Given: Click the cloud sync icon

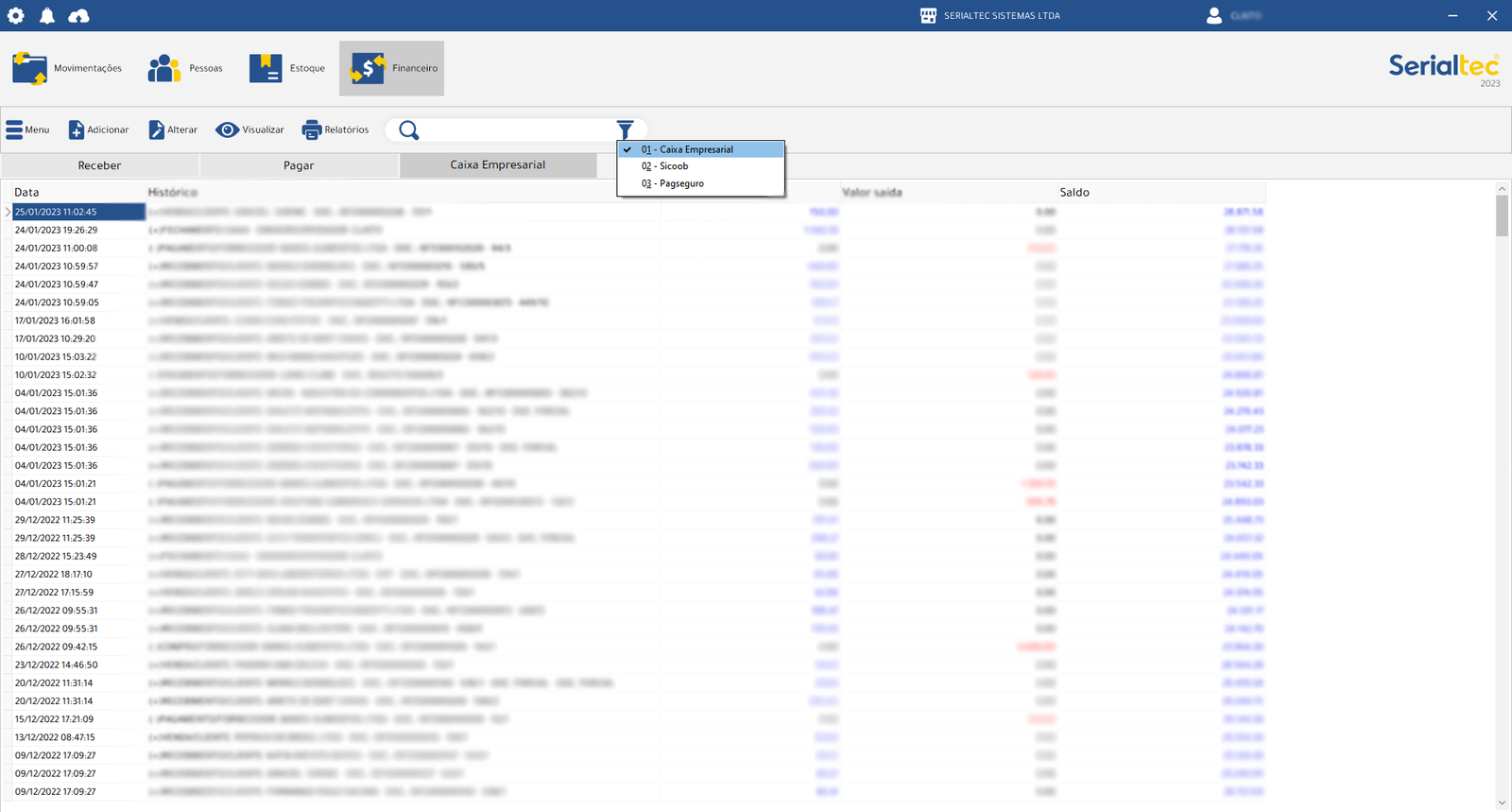Looking at the screenshot, I should (x=79, y=16).
